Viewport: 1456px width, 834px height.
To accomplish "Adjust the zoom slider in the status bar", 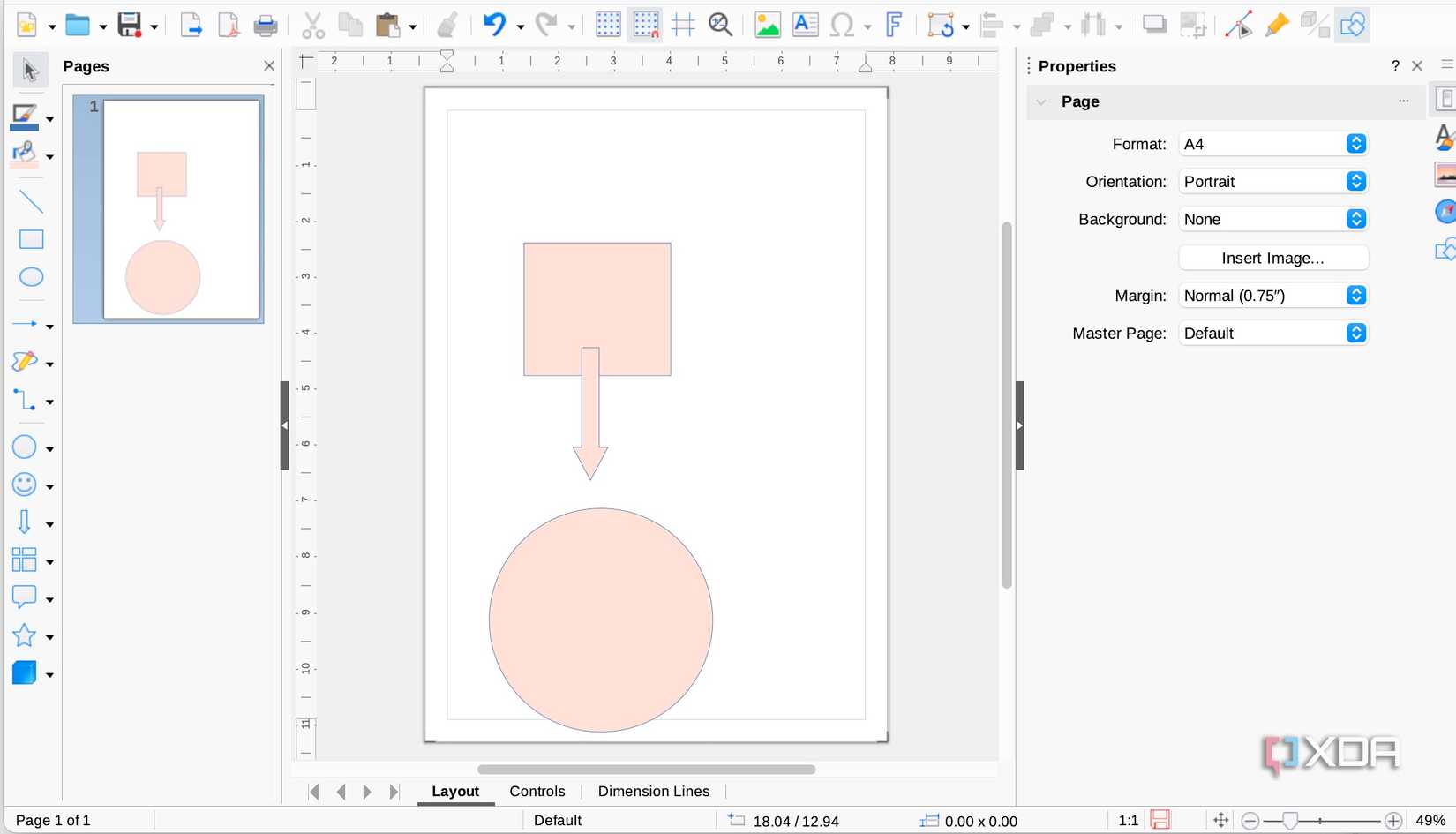I will pos(1290,820).
